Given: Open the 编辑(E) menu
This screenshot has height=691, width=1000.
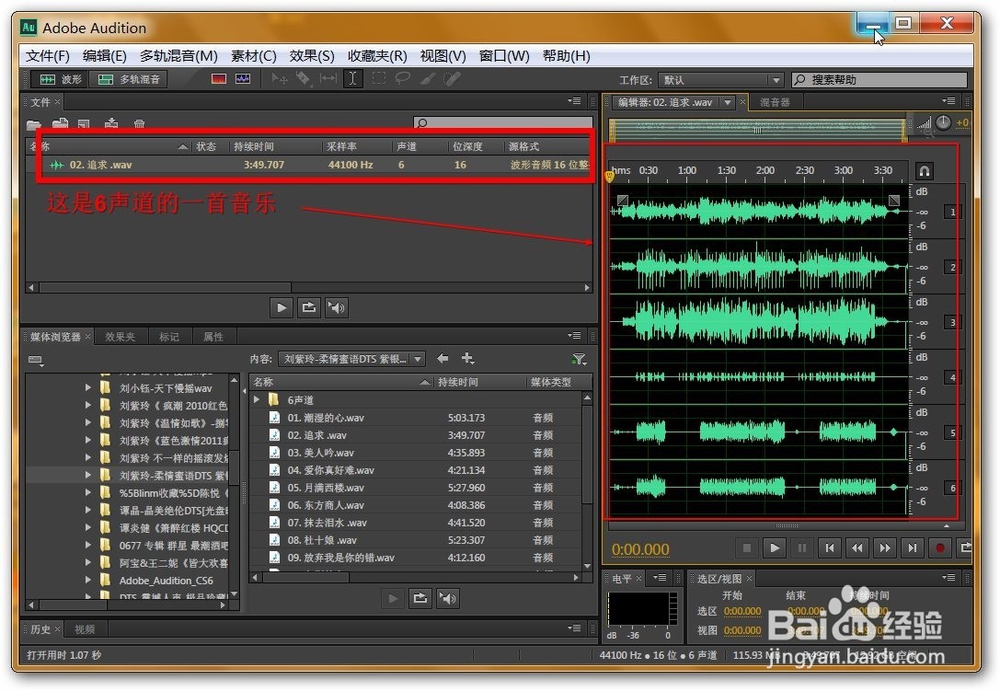Looking at the screenshot, I should tap(105, 56).
